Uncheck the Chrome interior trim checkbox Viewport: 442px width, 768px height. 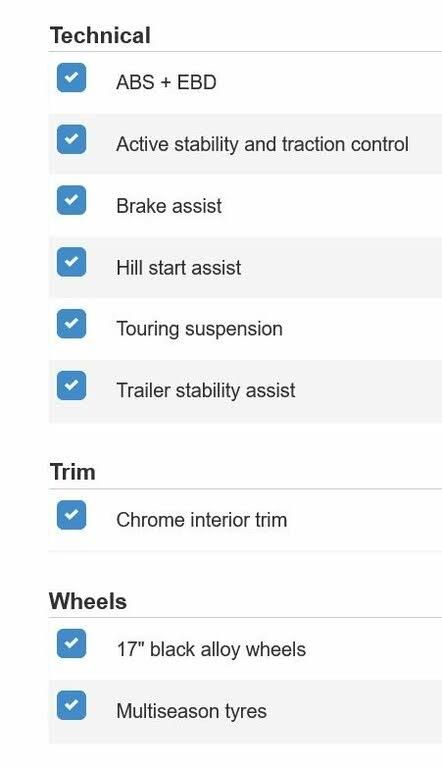(71, 515)
